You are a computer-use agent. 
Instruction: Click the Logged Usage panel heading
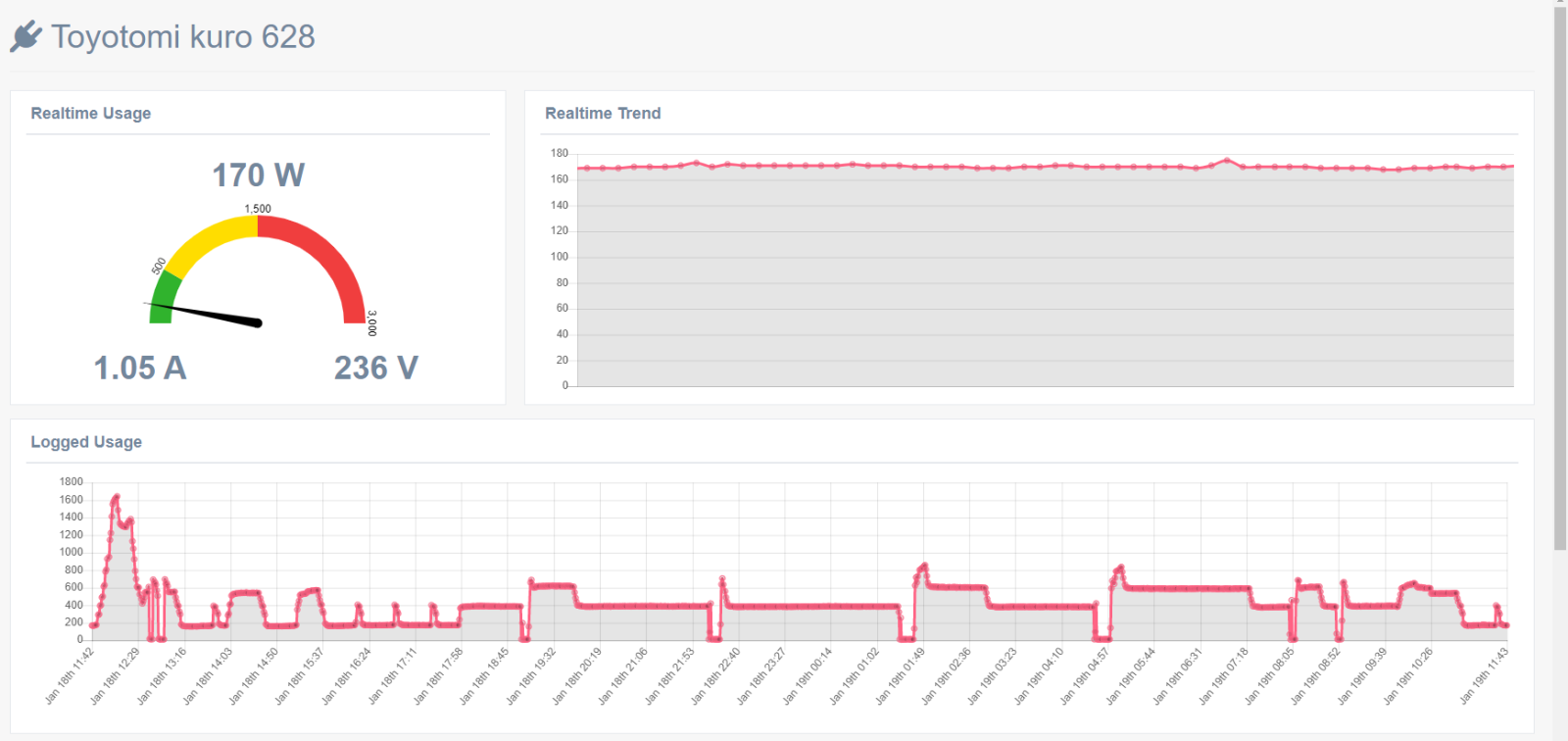[x=86, y=441]
